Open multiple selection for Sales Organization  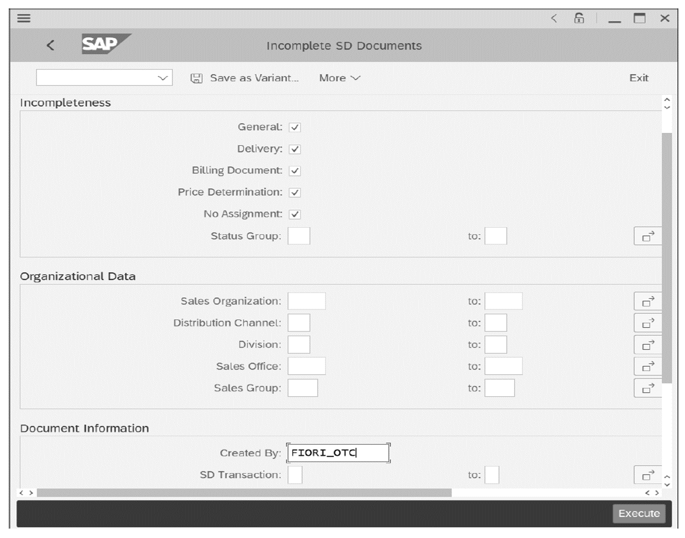[x=647, y=301]
